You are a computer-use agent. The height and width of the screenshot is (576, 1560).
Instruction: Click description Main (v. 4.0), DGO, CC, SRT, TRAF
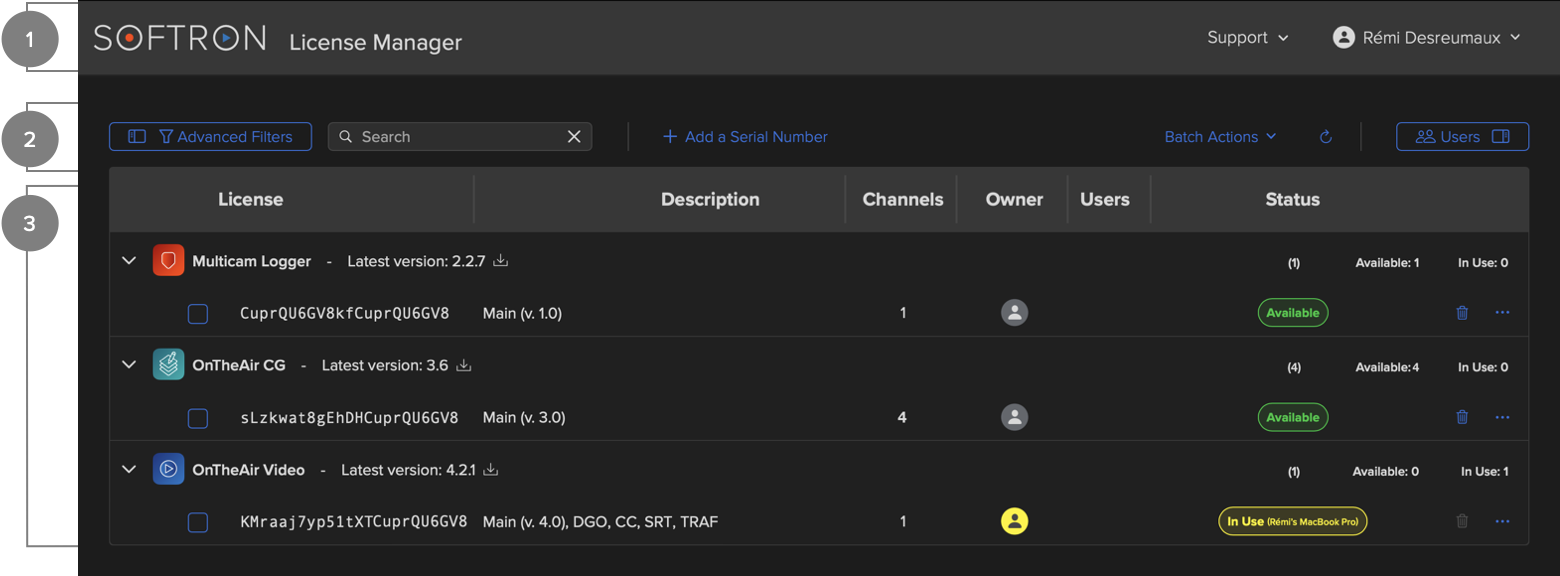point(600,521)
